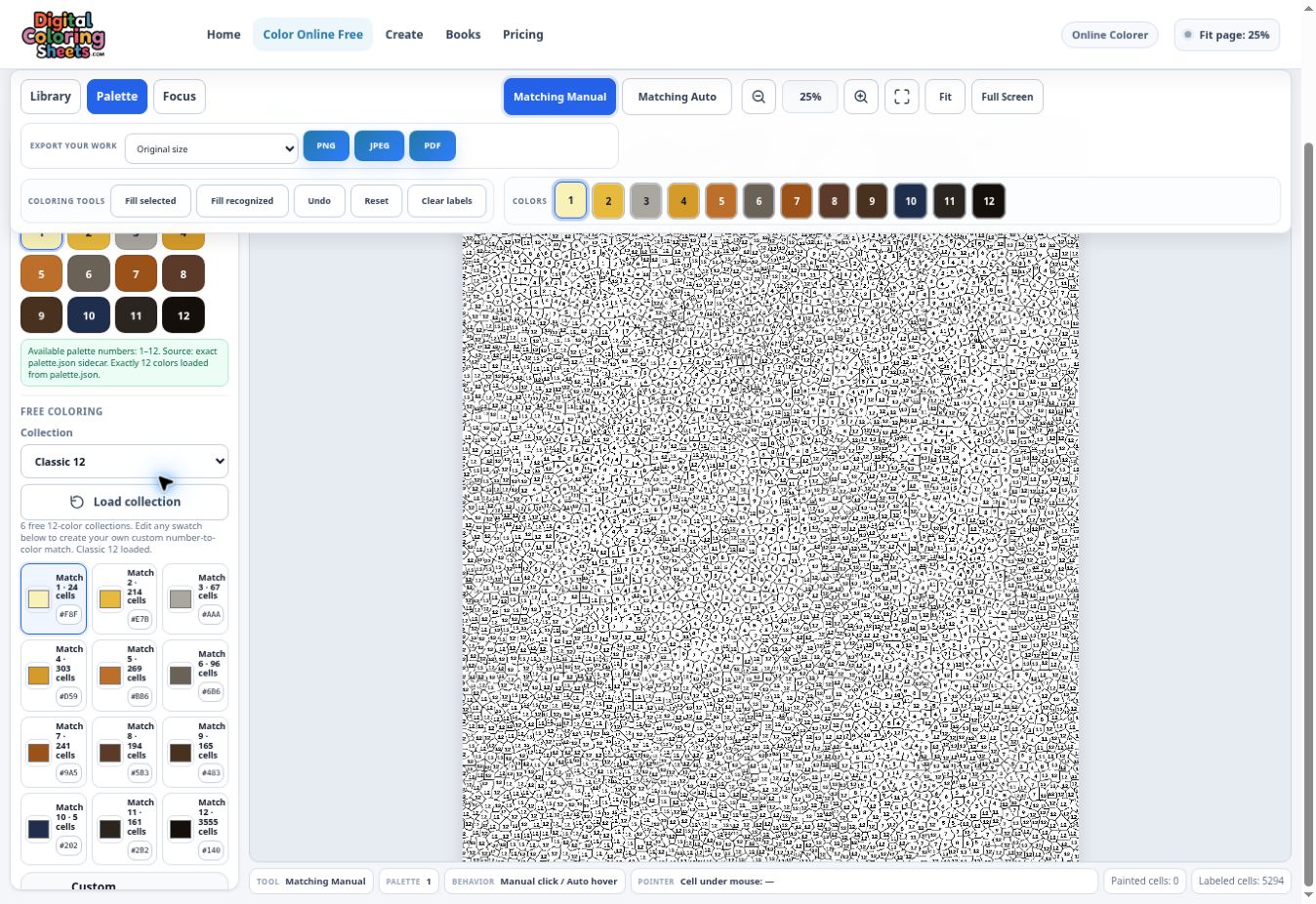Open the Pricing page
The height and width of the screenshot is (904, 1316).
pos(523,34)
